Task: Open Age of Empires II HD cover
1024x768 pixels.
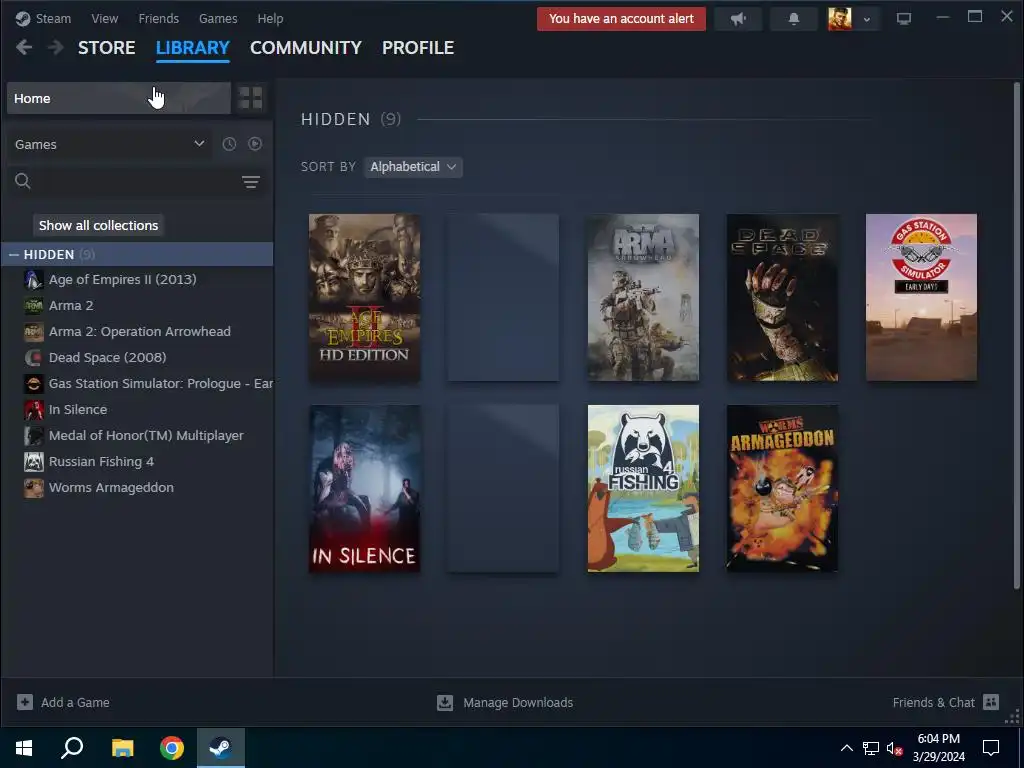Action: [364, 297]
